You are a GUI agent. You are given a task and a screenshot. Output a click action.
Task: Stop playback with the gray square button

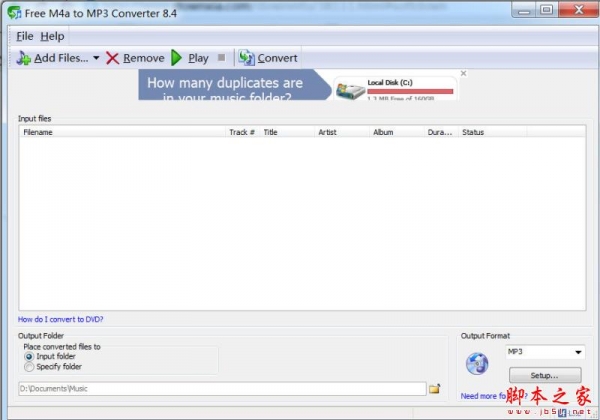click(221, 57)
